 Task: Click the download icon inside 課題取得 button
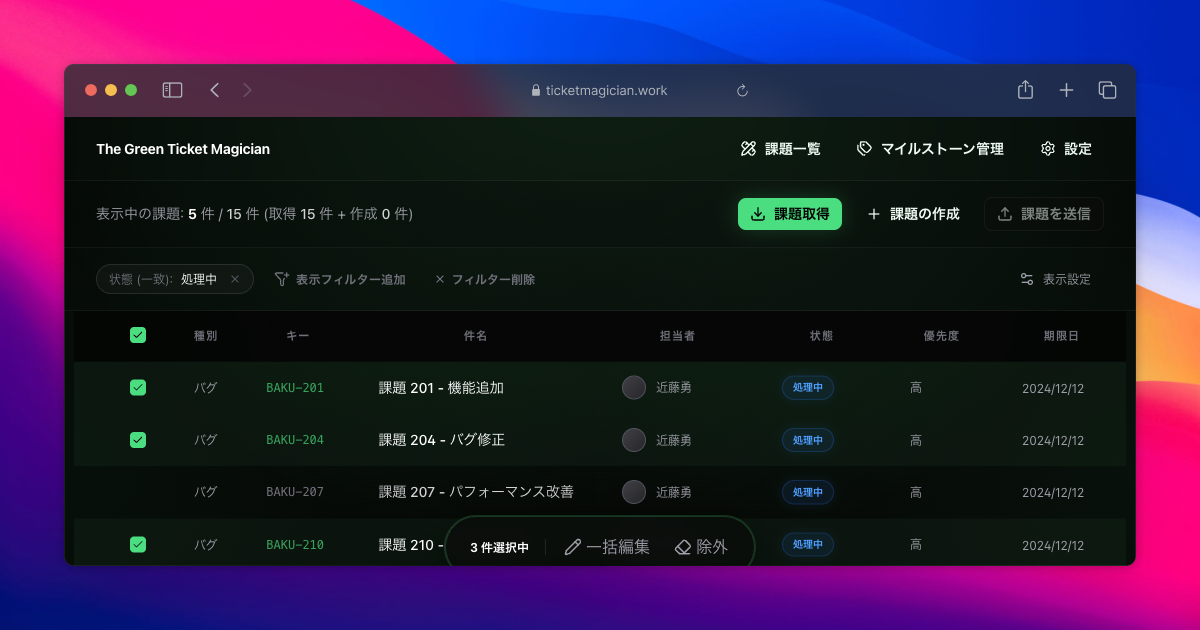coord(757,213)
